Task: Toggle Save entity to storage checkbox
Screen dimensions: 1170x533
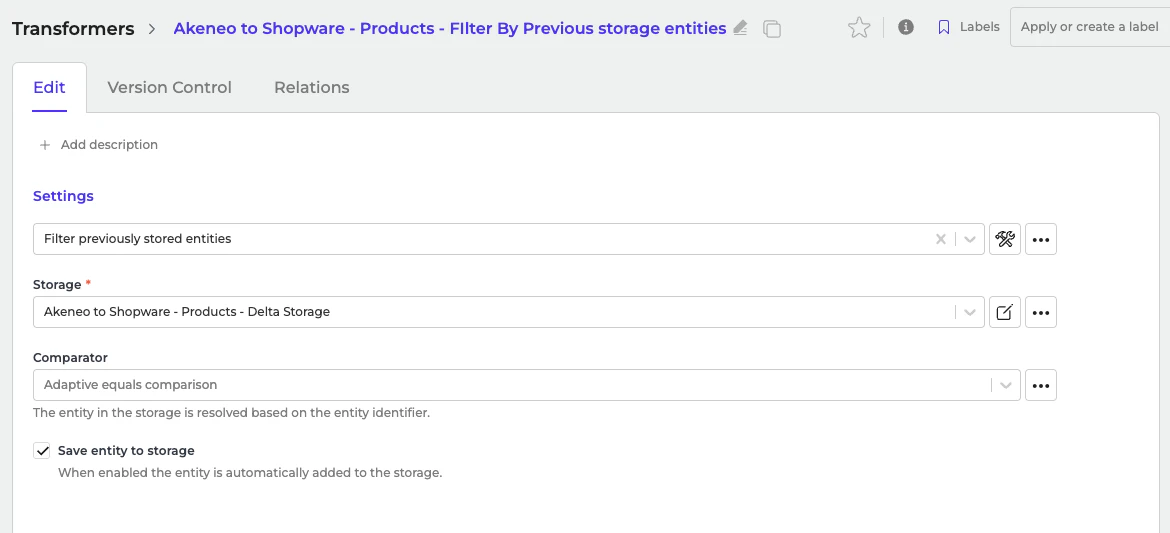Action: tap(42, 451)
